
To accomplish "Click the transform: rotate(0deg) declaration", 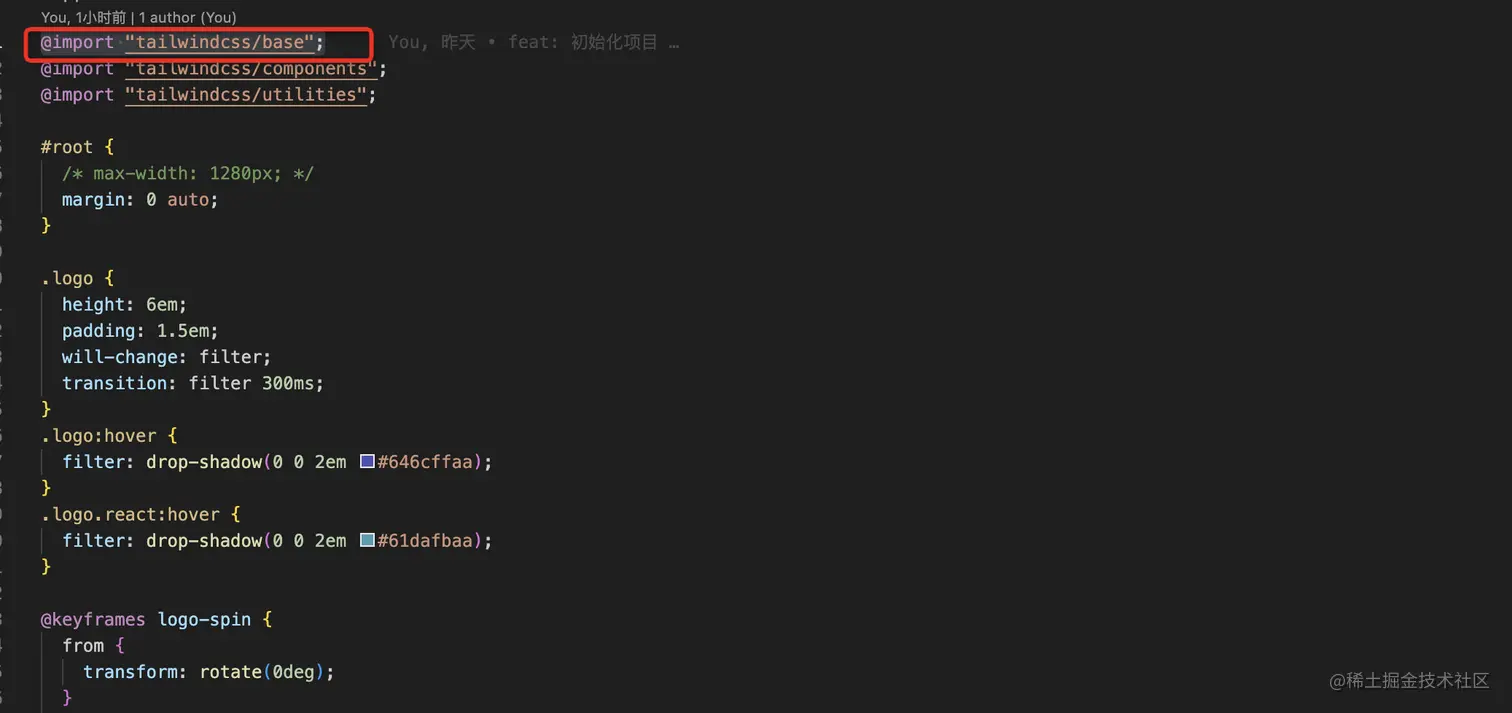I will pos(208,671).
